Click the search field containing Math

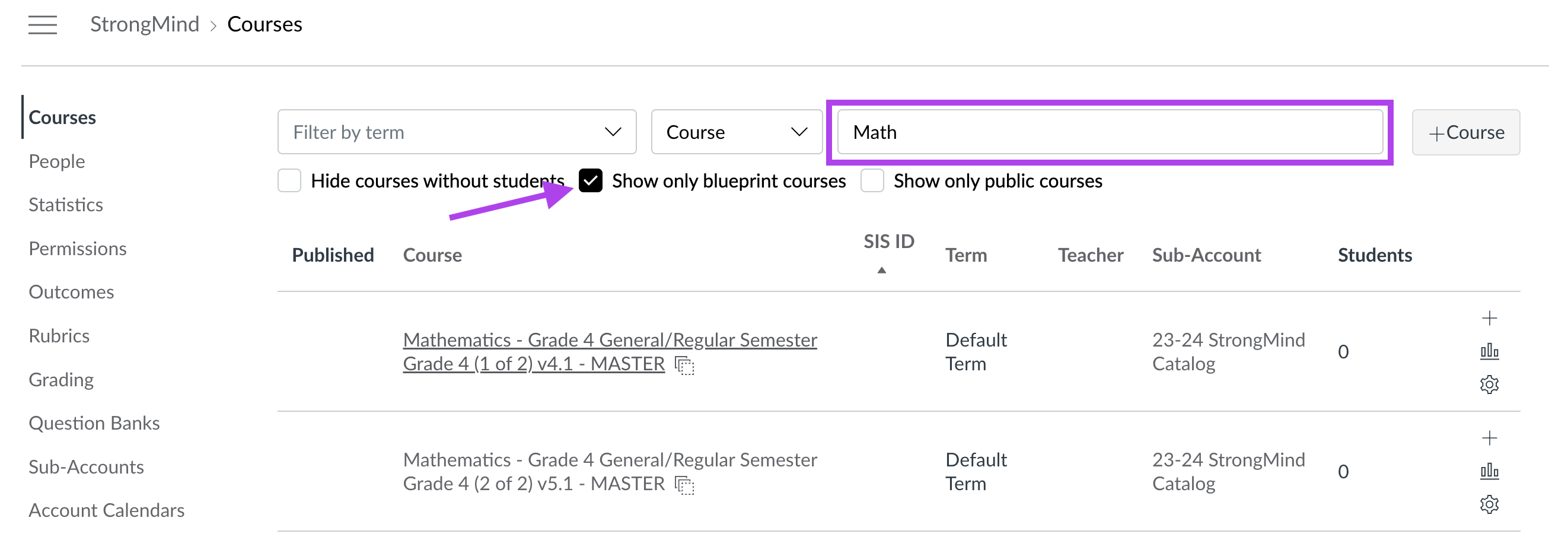click(1109, 132)
